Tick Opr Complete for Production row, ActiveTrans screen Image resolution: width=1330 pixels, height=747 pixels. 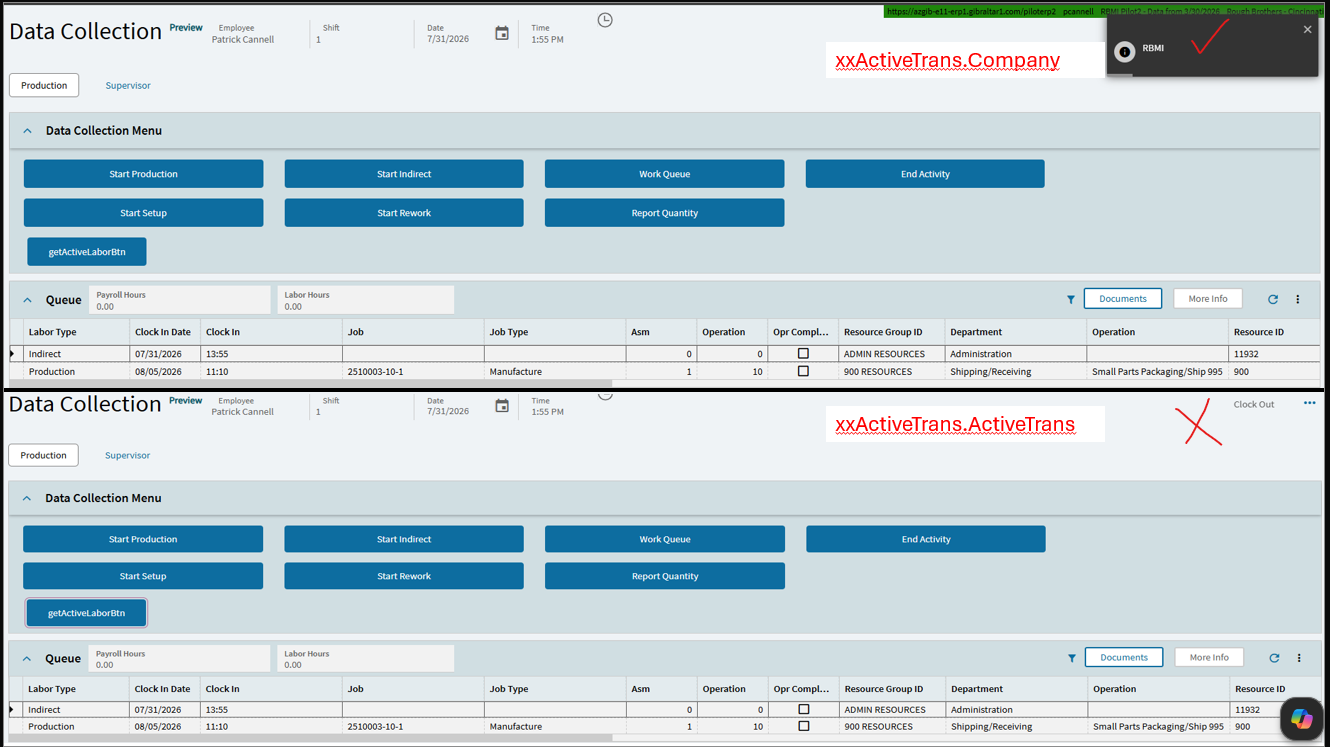click(x=804, y=726)
